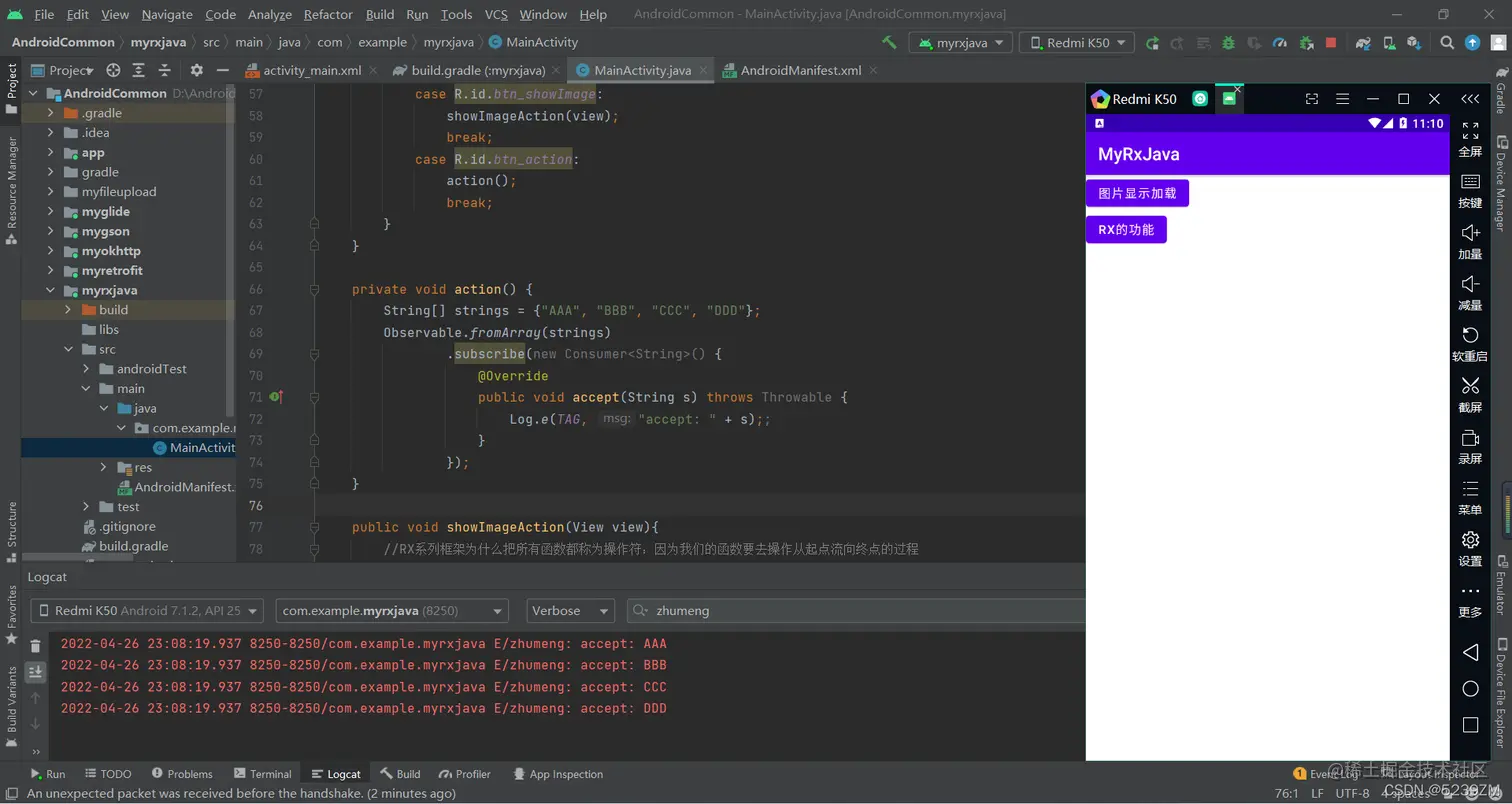Expand the res folder
Image resolution: width=1512 pixels, height=804 pixels.
[104, 467]
